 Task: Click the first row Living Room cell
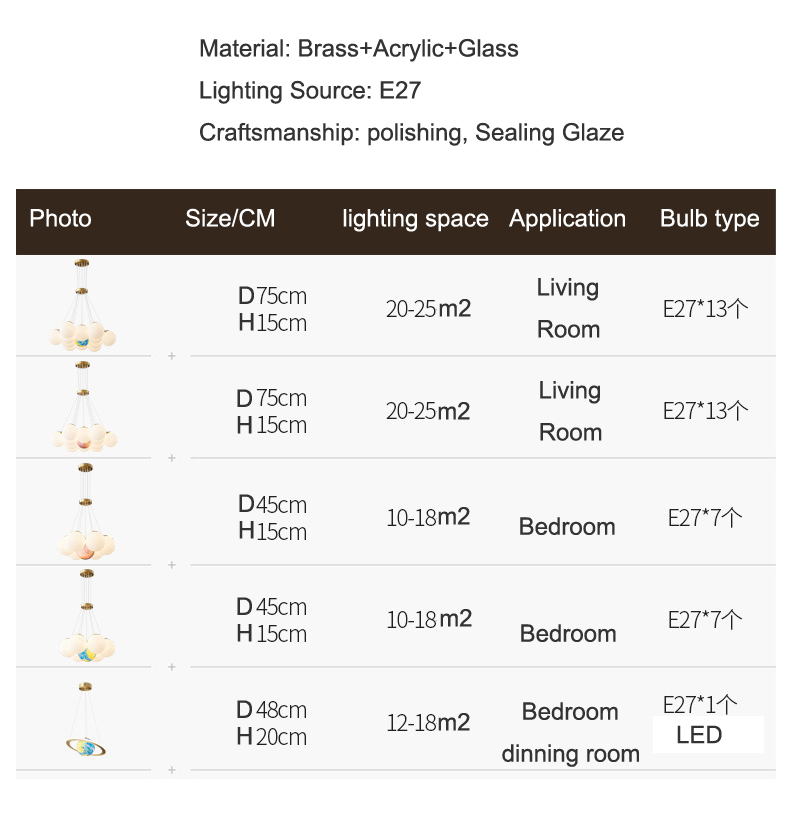coord(568,309)
